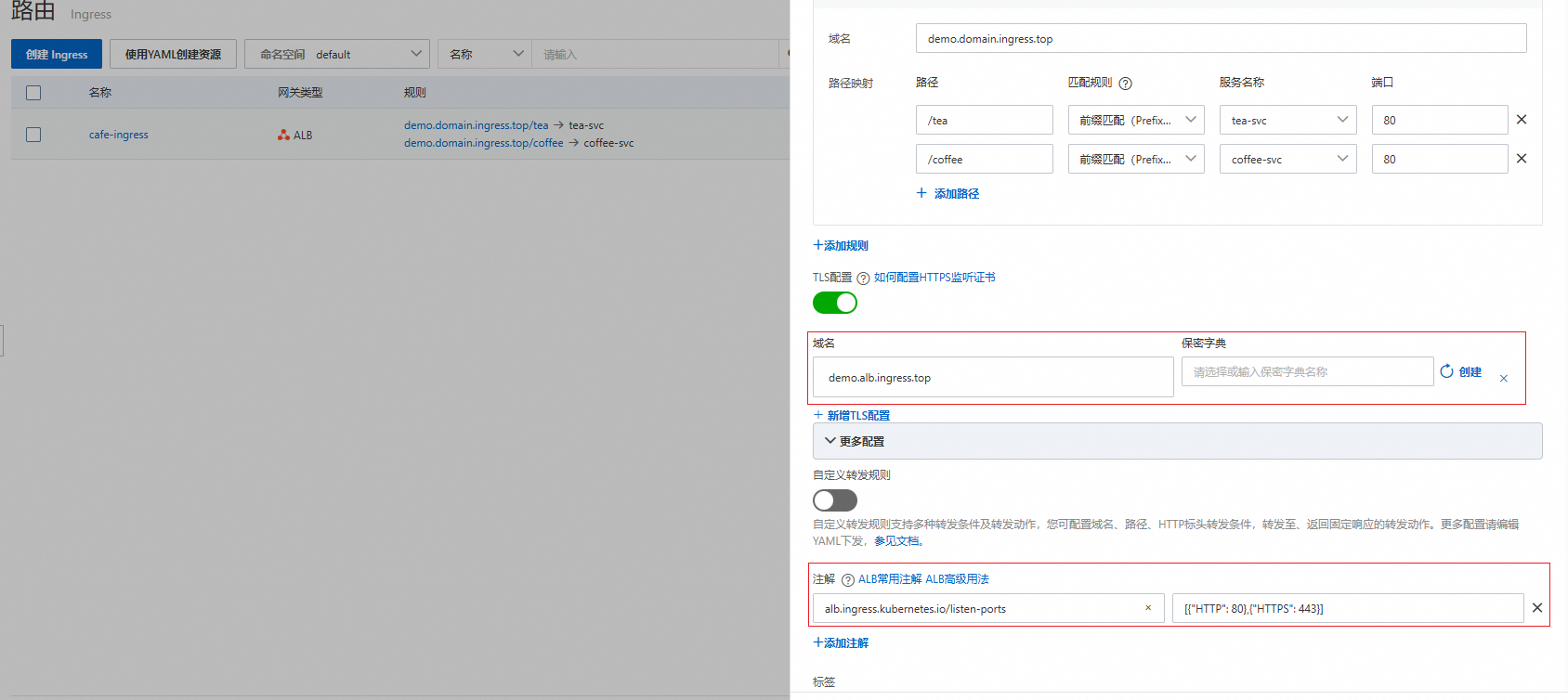The height and width of the screenshot is (700, 1568).
Task: Click the port field for coffee-svc
Action: coord(1440,159)
